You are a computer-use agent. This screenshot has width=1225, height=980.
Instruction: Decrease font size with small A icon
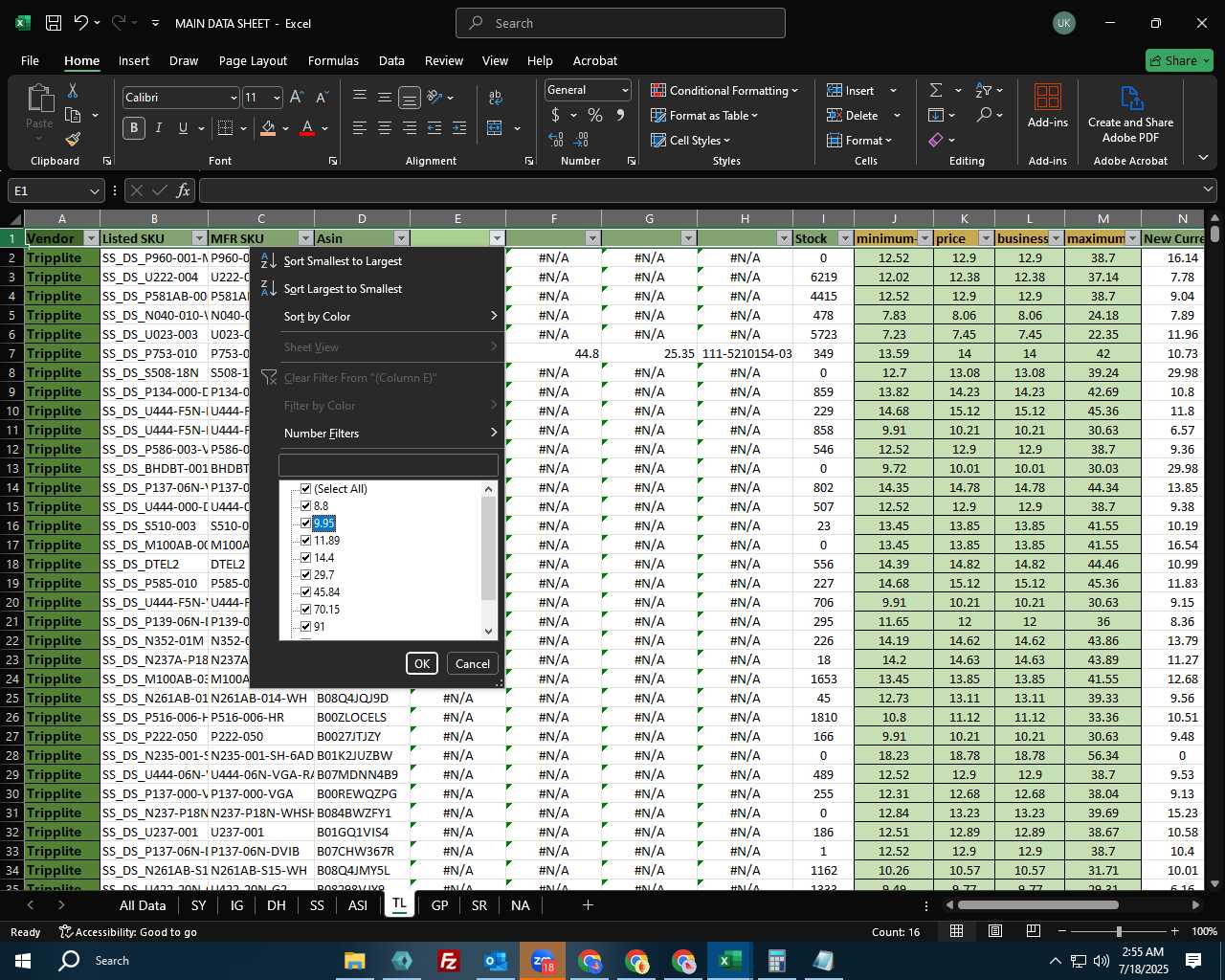coord(322,97)
